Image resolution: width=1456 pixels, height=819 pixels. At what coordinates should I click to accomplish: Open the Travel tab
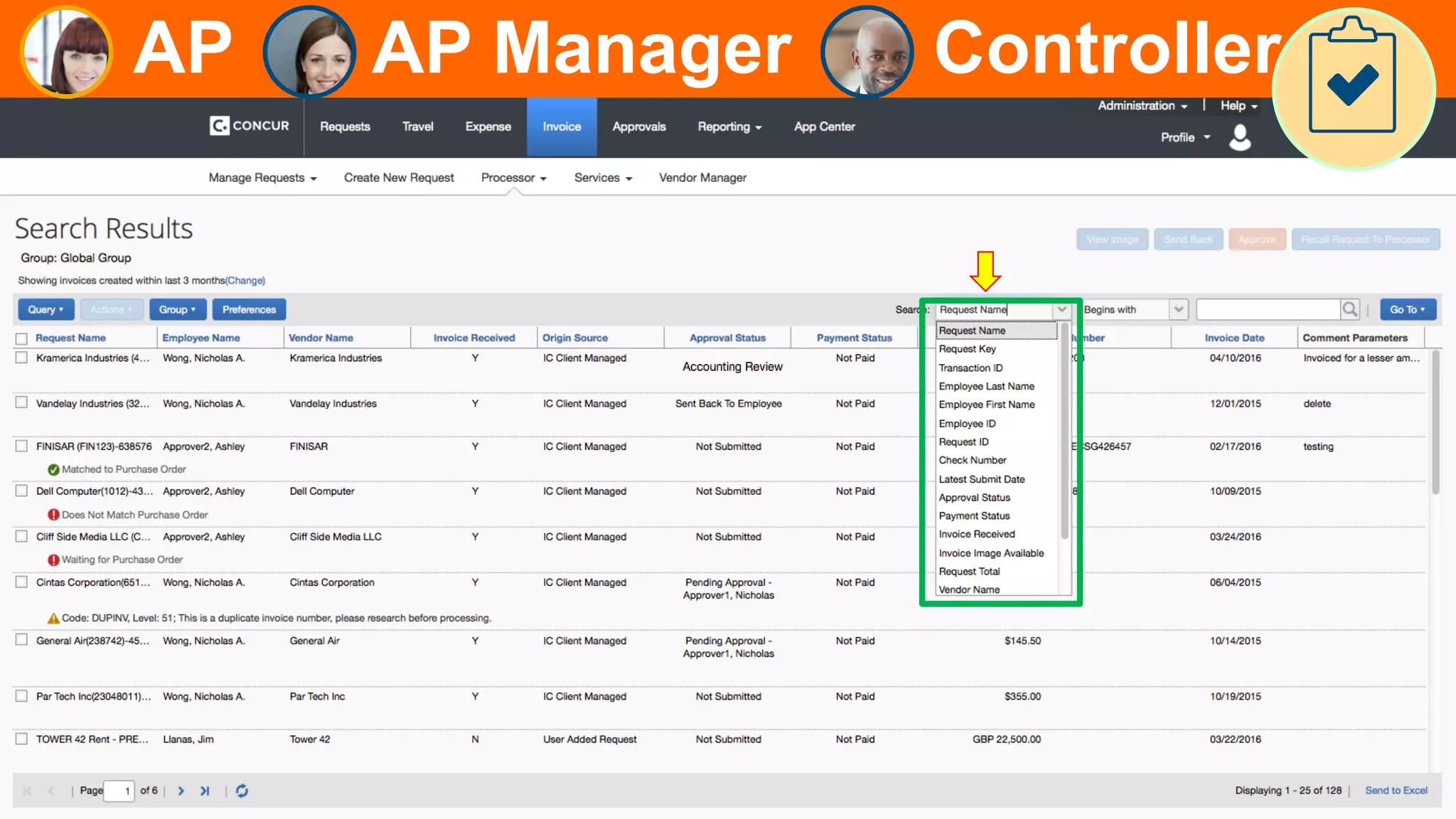[417, 127]
